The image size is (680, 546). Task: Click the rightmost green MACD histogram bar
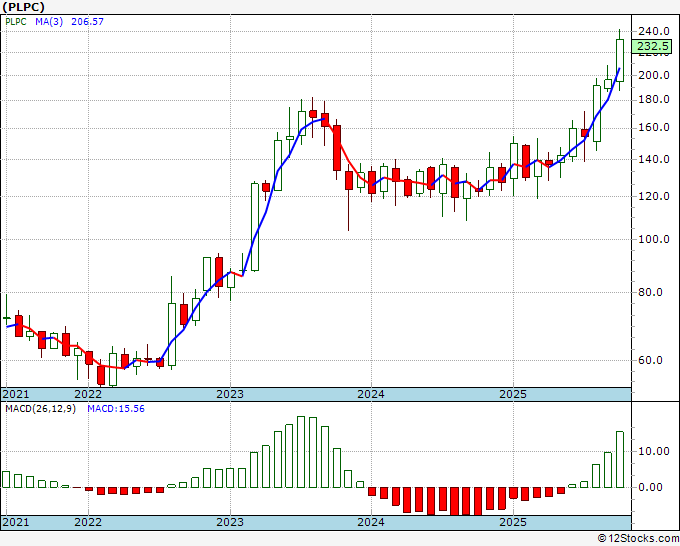click(620, 459)
